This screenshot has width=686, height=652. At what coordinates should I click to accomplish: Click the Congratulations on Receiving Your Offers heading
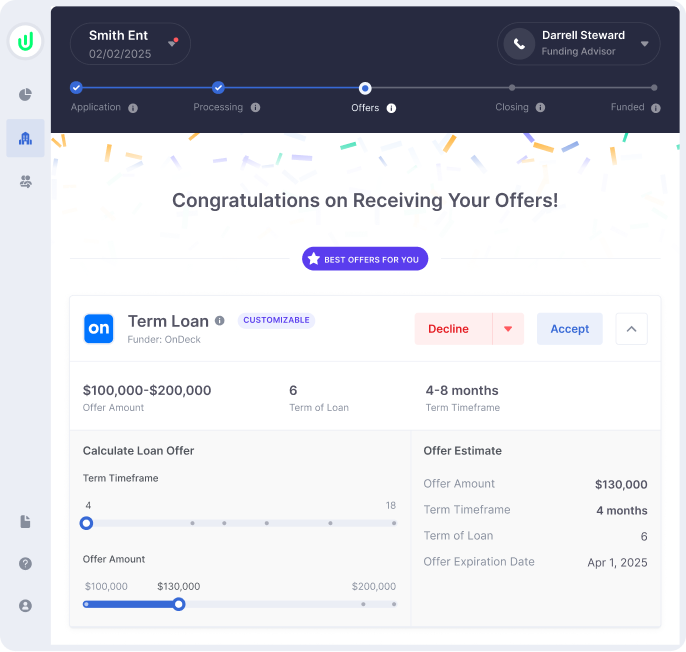[x=365, y=200]
